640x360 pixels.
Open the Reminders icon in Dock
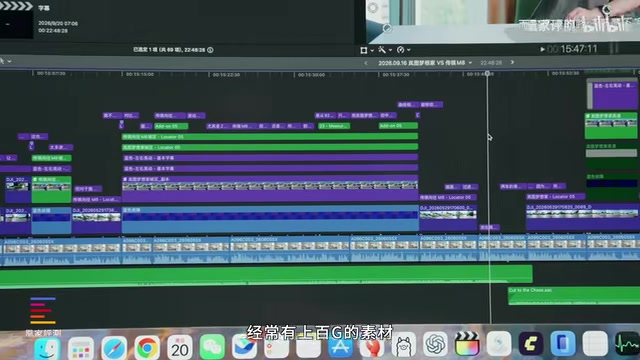[276, 346]
